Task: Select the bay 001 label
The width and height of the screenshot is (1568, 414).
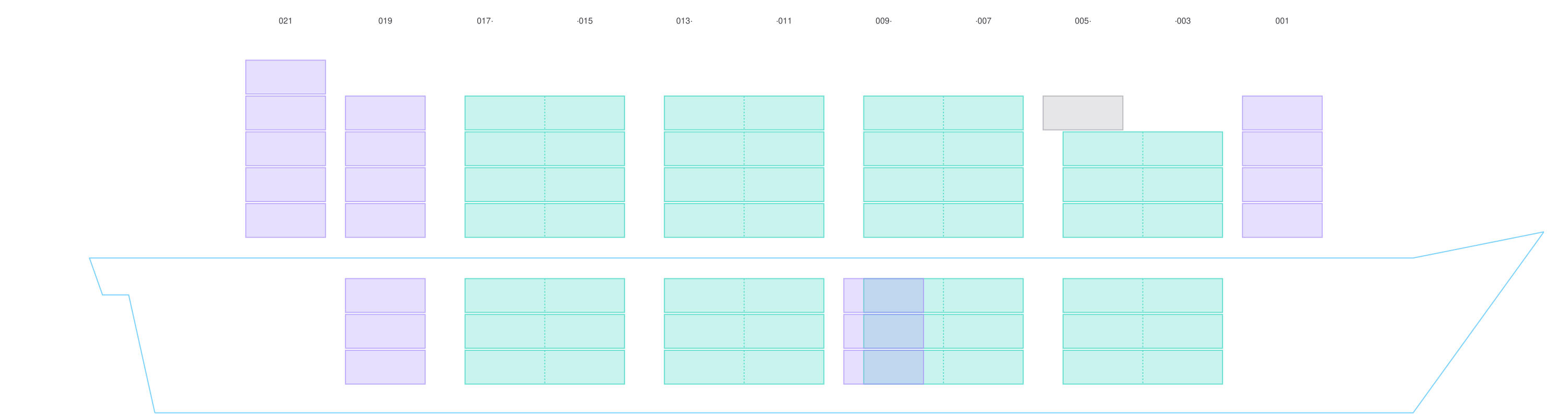Action: [1281, 21]
